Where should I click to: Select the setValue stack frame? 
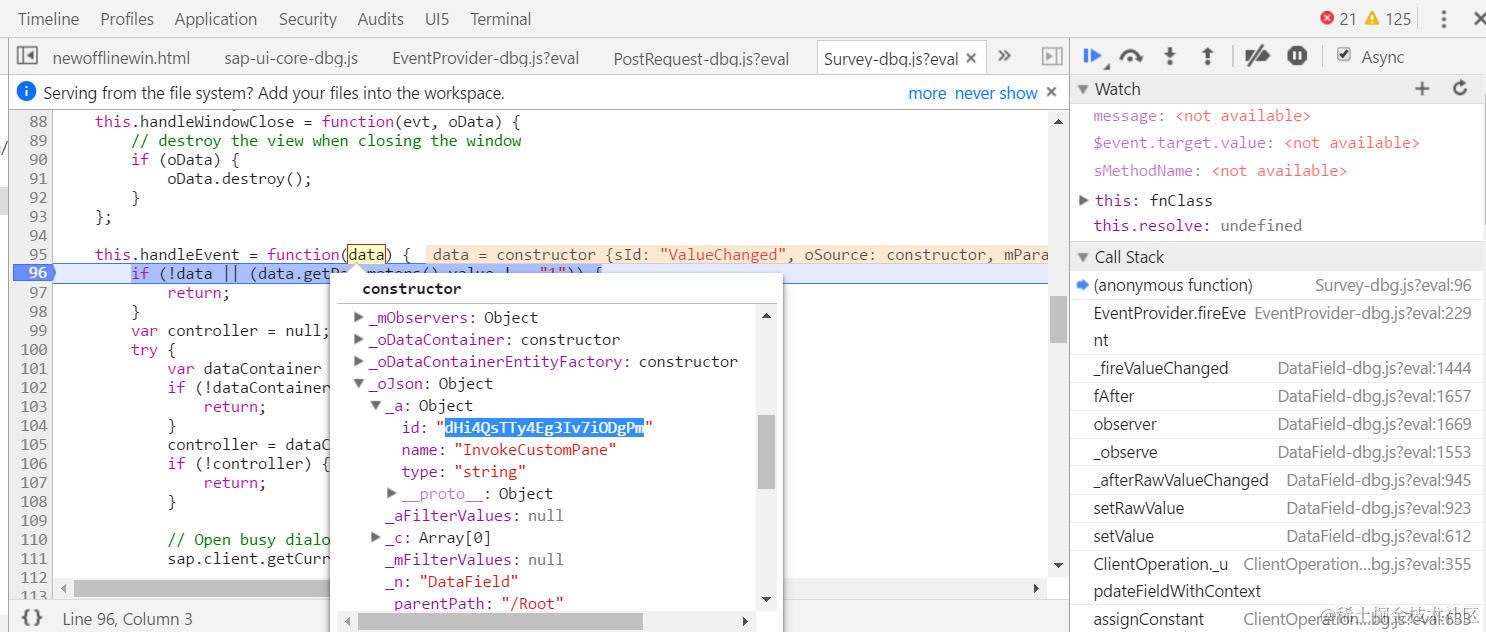(1276, 536)
